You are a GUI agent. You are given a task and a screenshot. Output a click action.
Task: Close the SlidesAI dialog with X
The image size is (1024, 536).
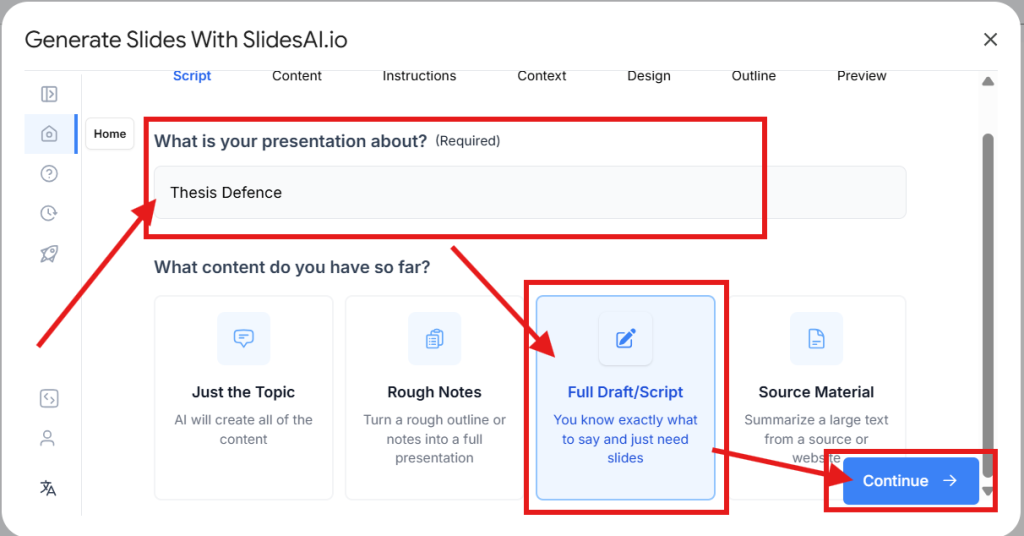(990, 40)
